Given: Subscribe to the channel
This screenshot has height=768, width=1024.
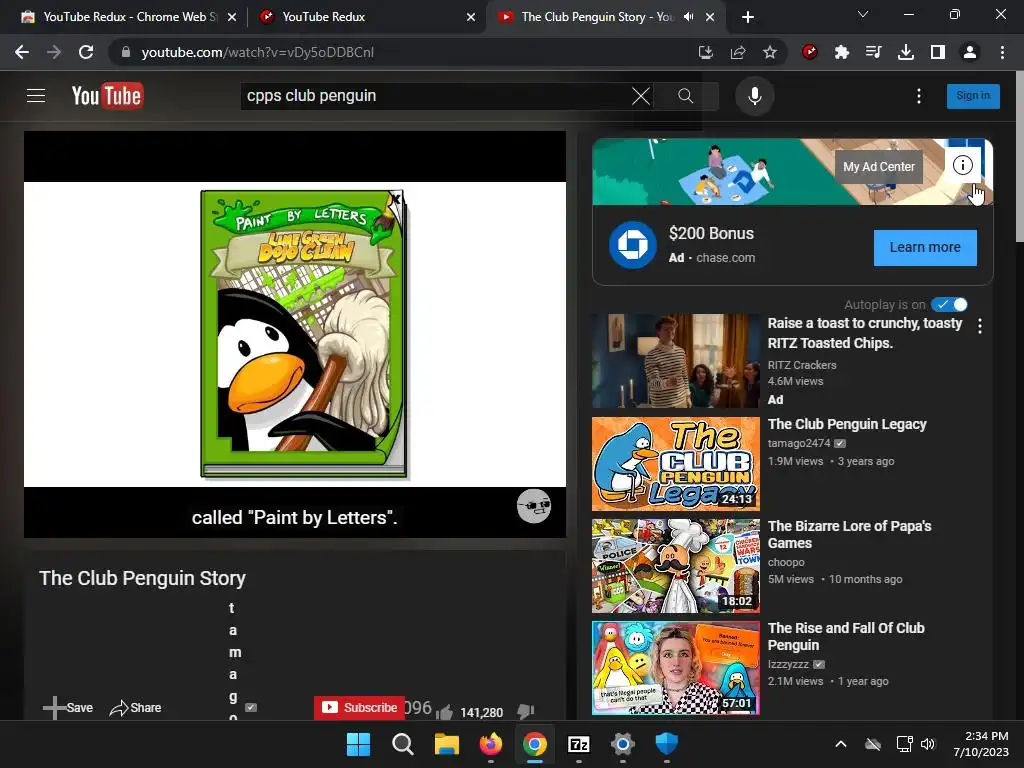Looking at the screenshot, I should (x=359, y=707).
